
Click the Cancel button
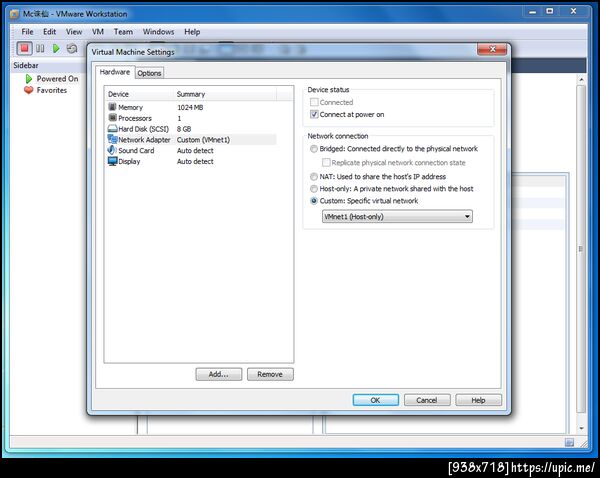427,400
